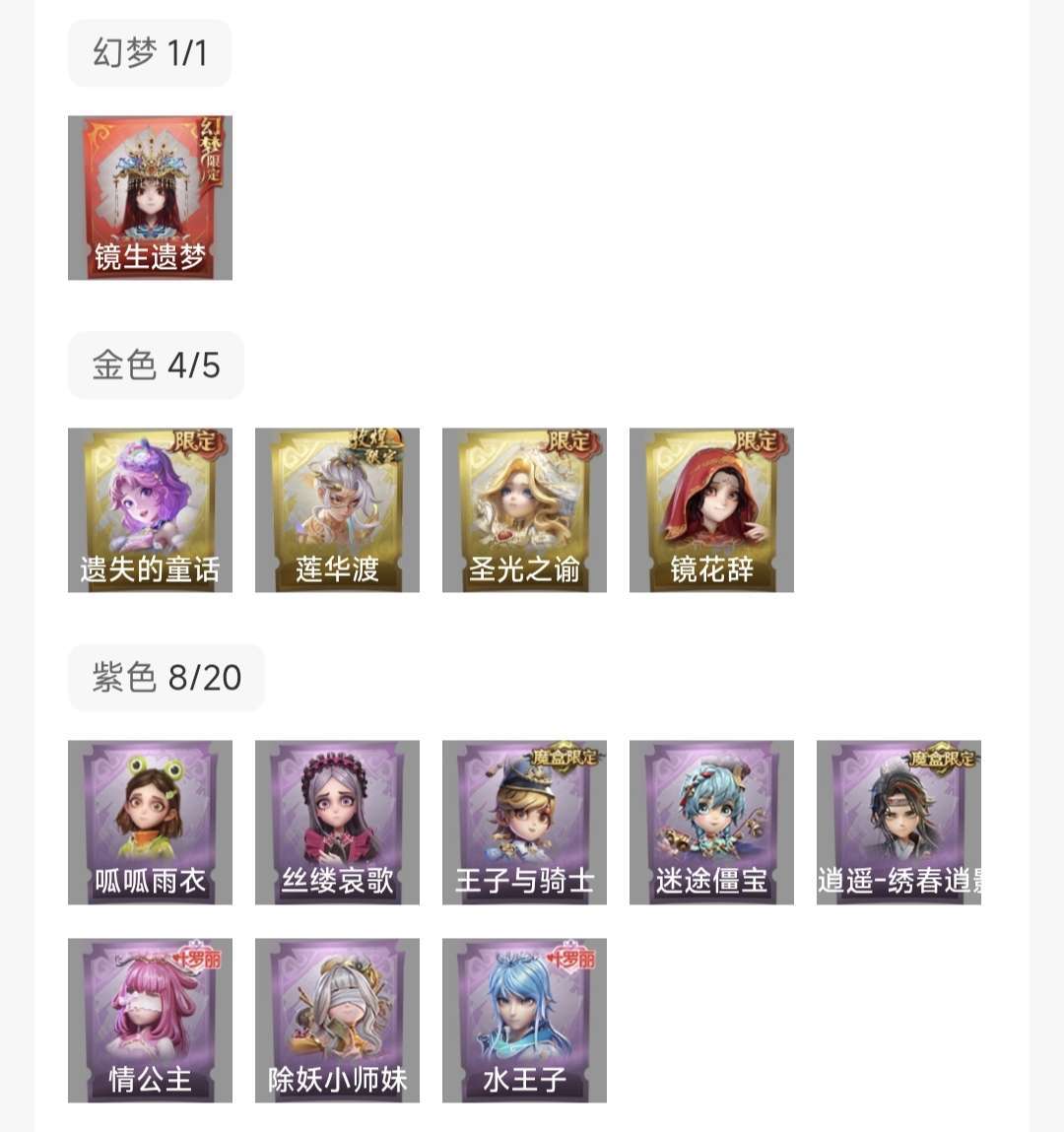Select the 王子与骑士 skin card
Image resolution: width=1064 pixels, height=1132 pixels.
coord(525,823)
